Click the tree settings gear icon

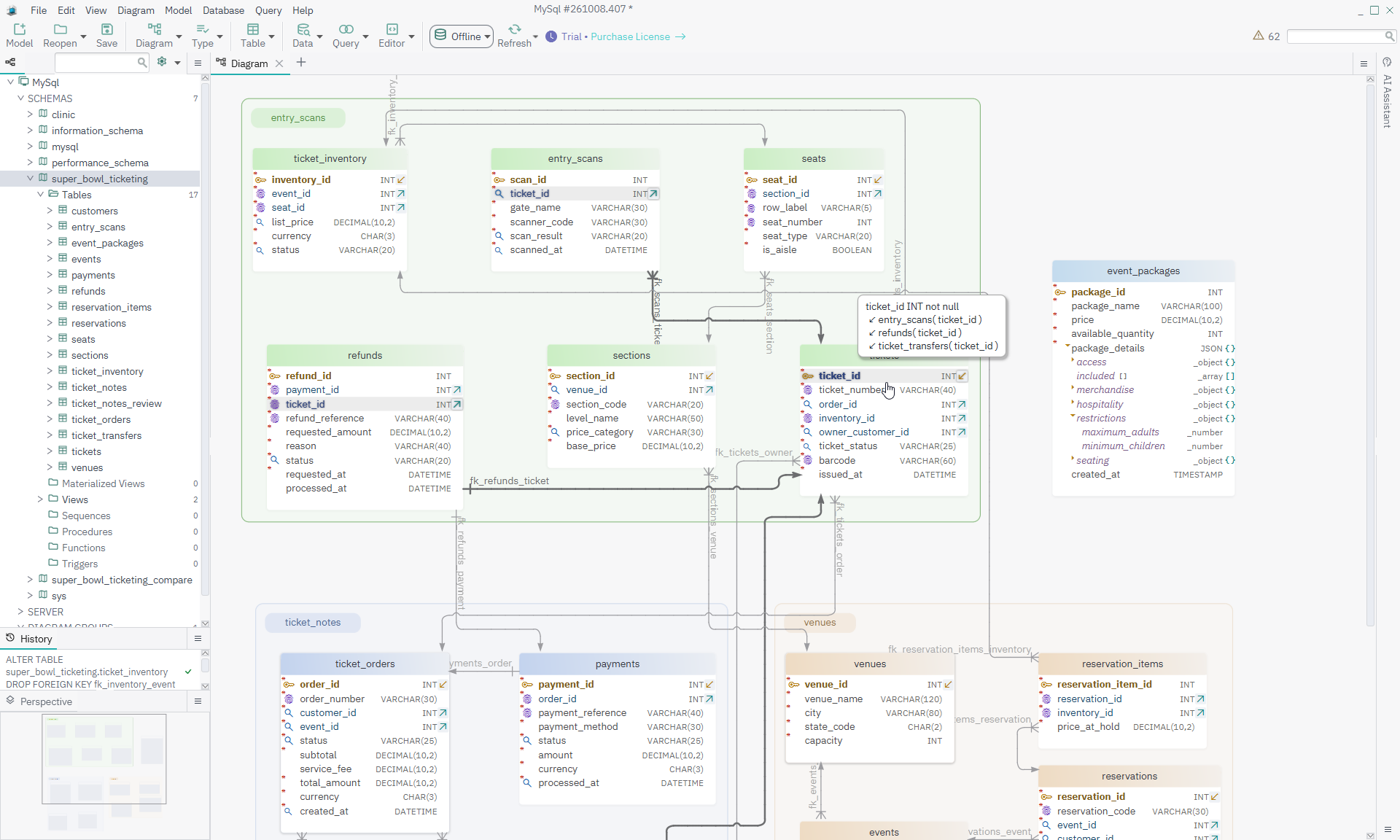click(162, 63)
